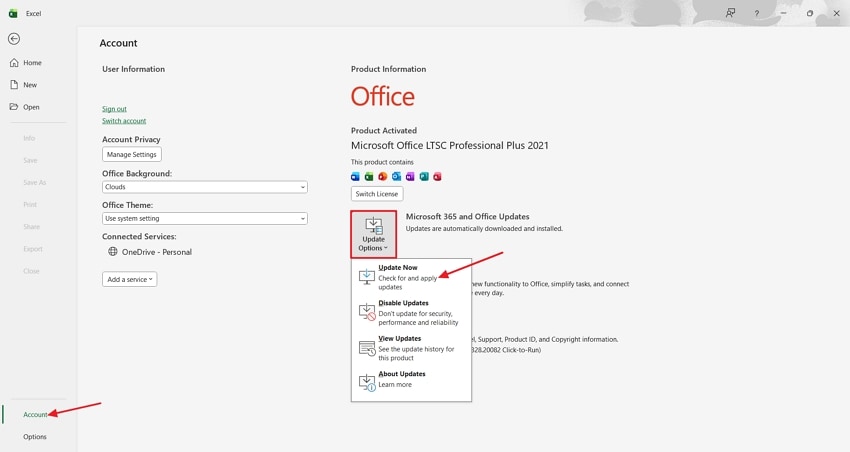Click the PowerPoint app icon under product contents
Screen dimensions: 850x452
tap(383, 177)
